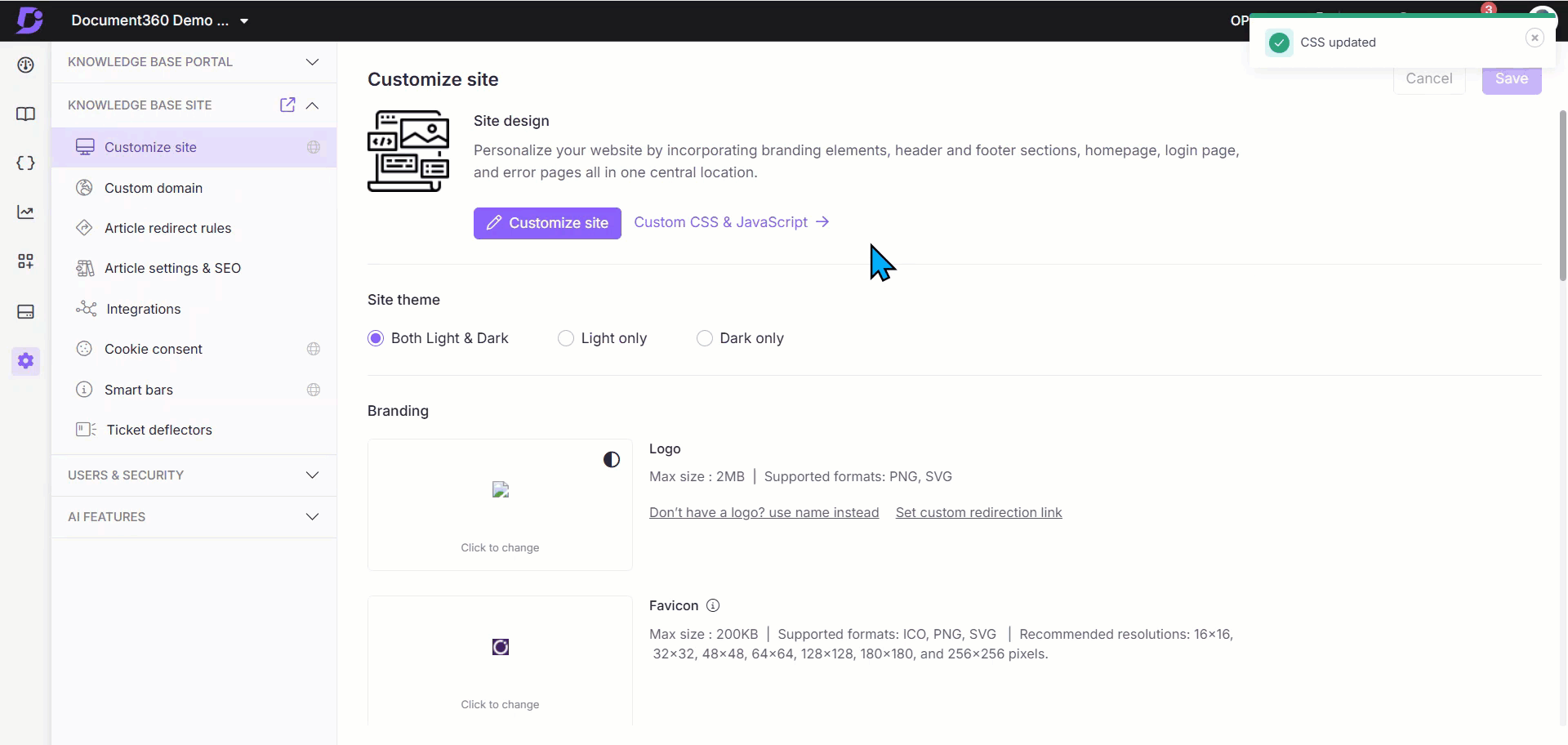
Task: Click Don't have a logo? use name instead
Action: [x=764, y=513]
